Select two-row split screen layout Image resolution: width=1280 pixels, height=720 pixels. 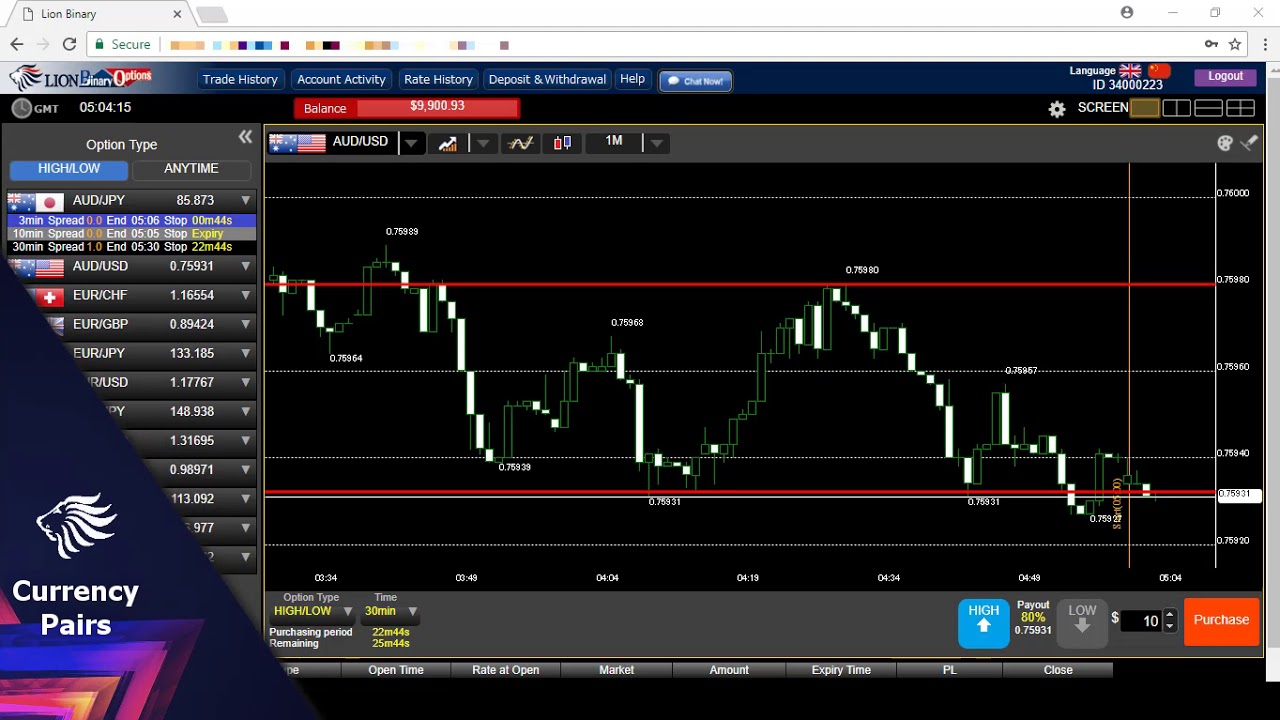(x=1208, y=108)
